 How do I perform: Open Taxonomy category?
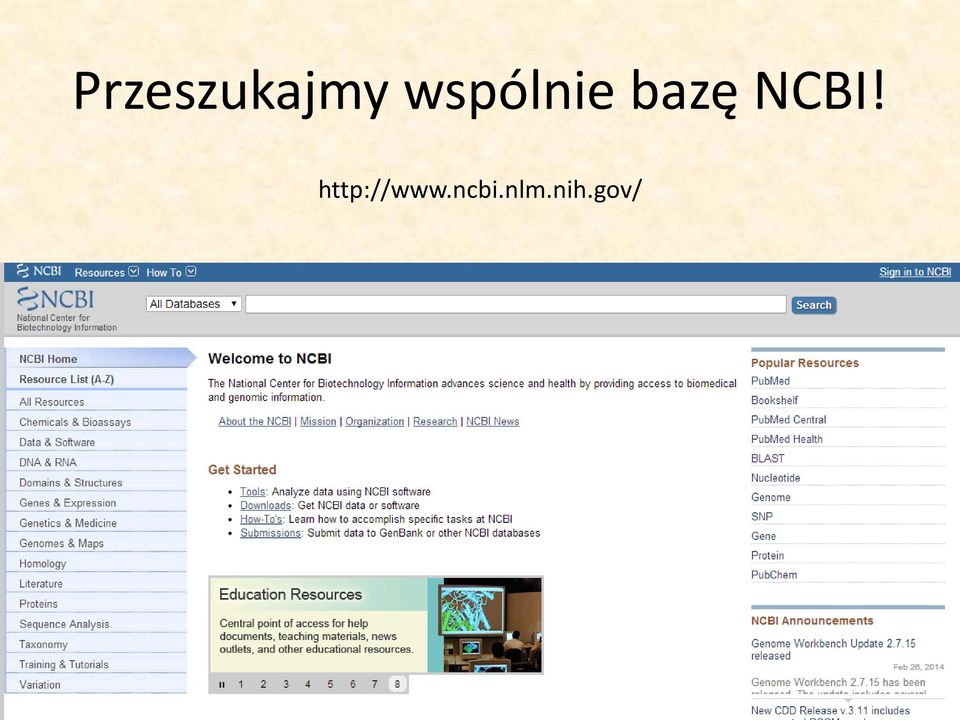click(x=96, y=644)
